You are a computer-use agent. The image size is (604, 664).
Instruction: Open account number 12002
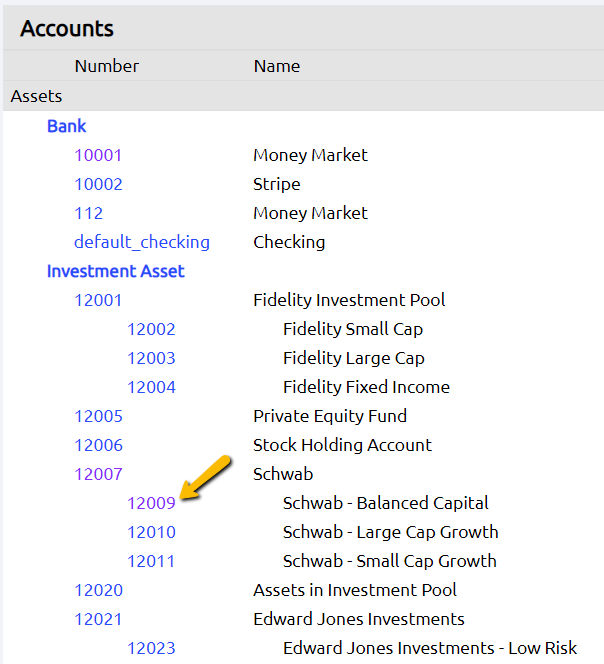[151, 329]
